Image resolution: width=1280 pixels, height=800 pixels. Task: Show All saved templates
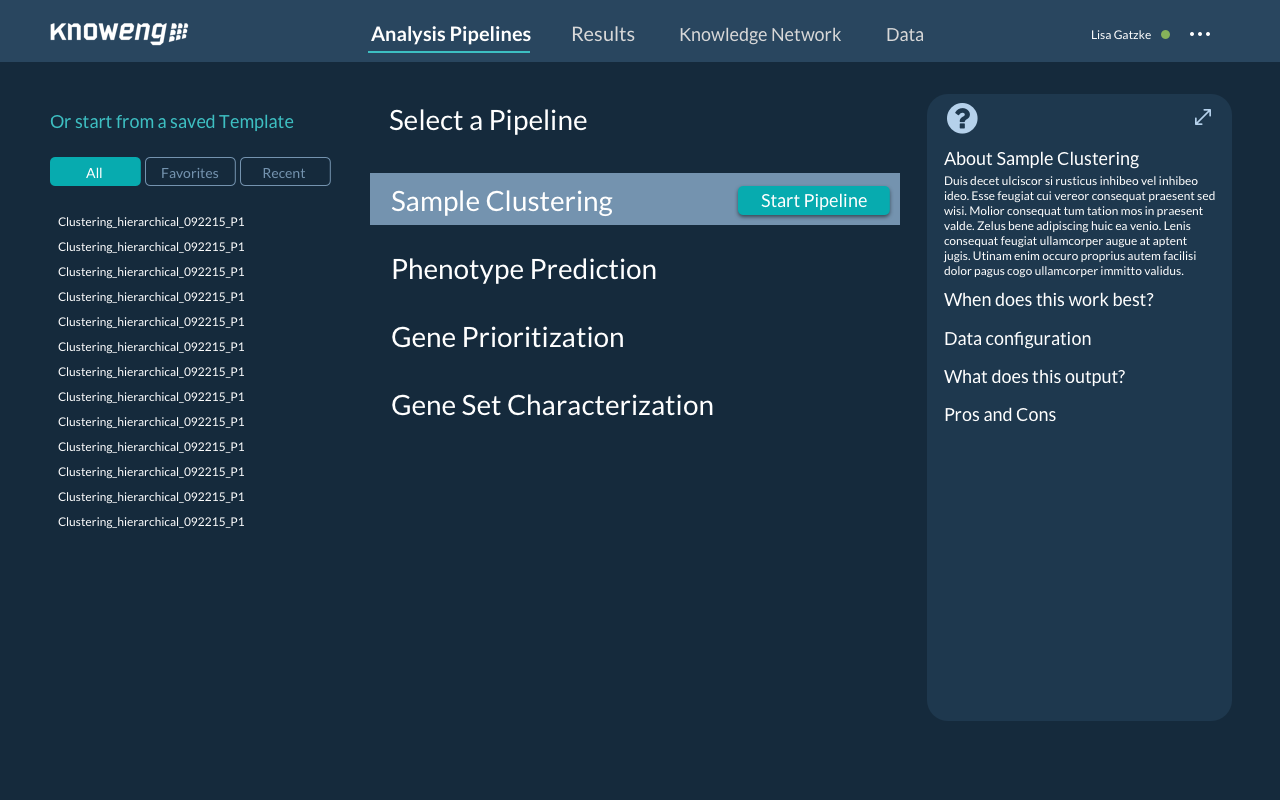(95, 172)
